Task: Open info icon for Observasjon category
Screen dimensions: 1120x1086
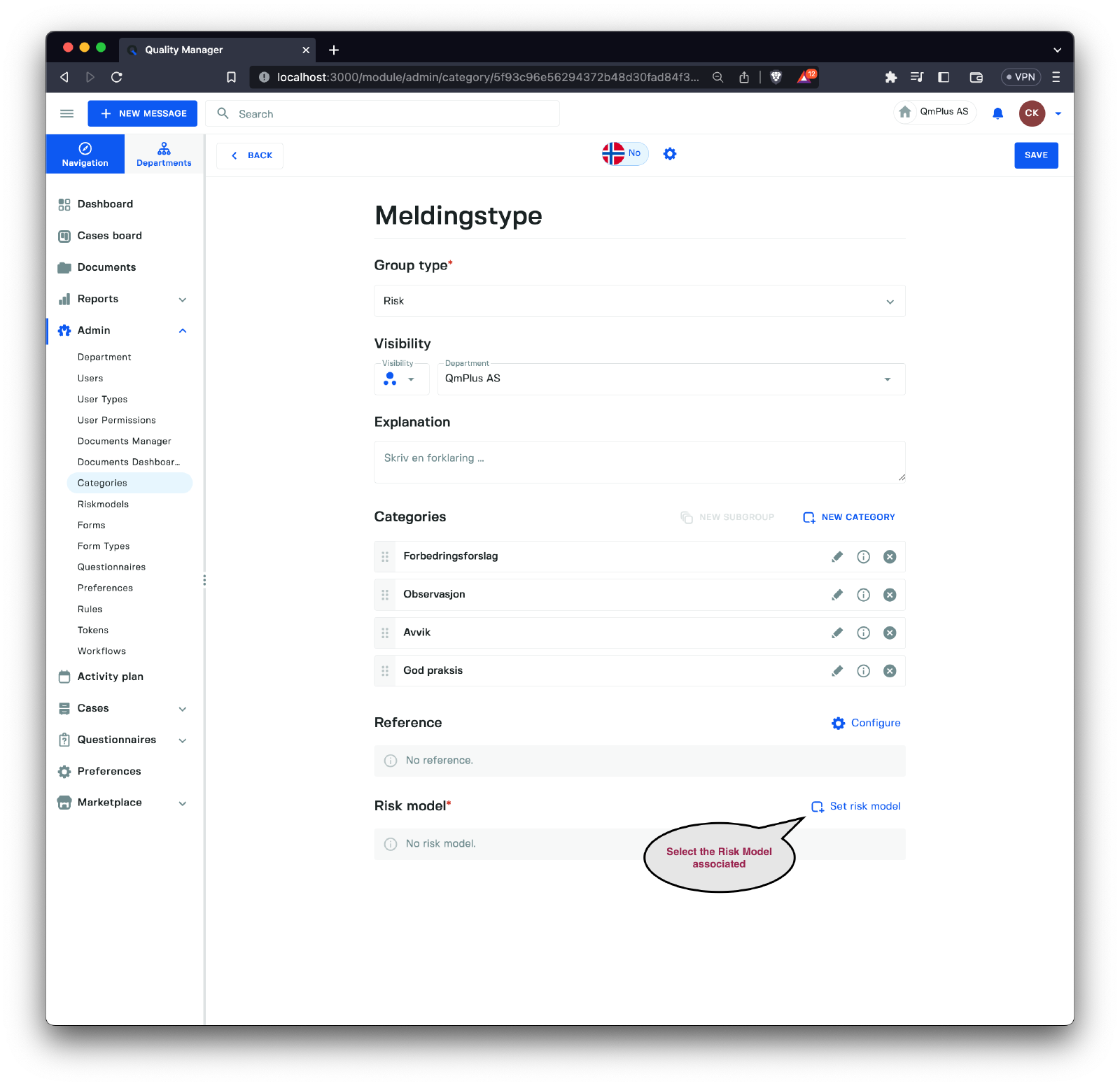Action: tap(864, 595)
